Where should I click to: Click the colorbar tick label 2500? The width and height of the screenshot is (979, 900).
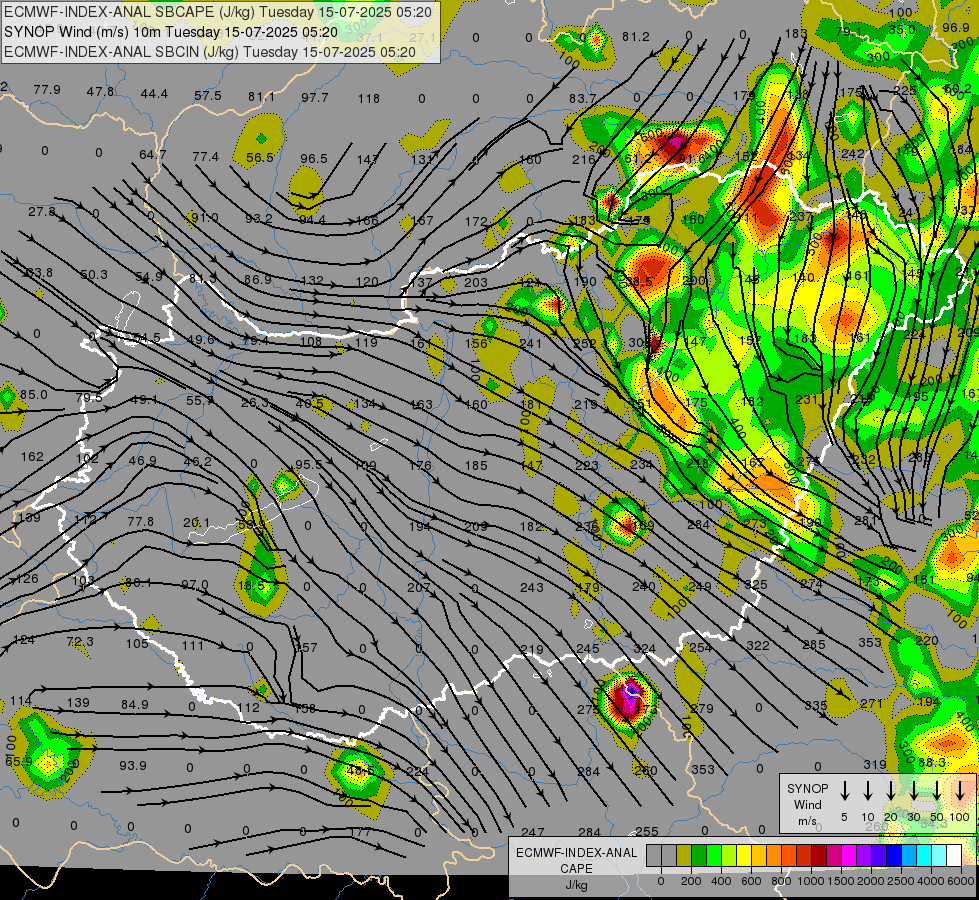(x=900, y=881)
